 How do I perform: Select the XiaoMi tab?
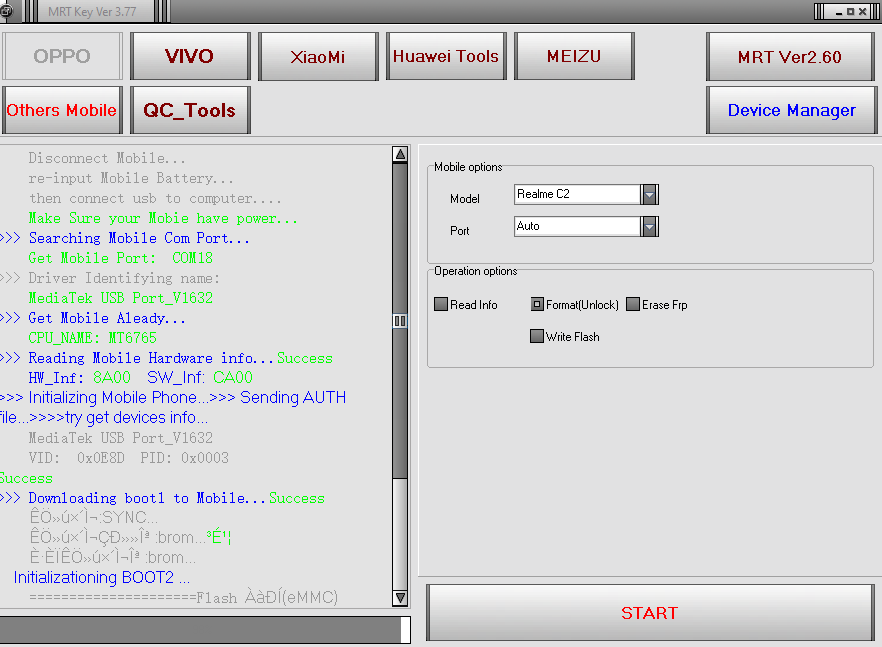pos(318,56)
